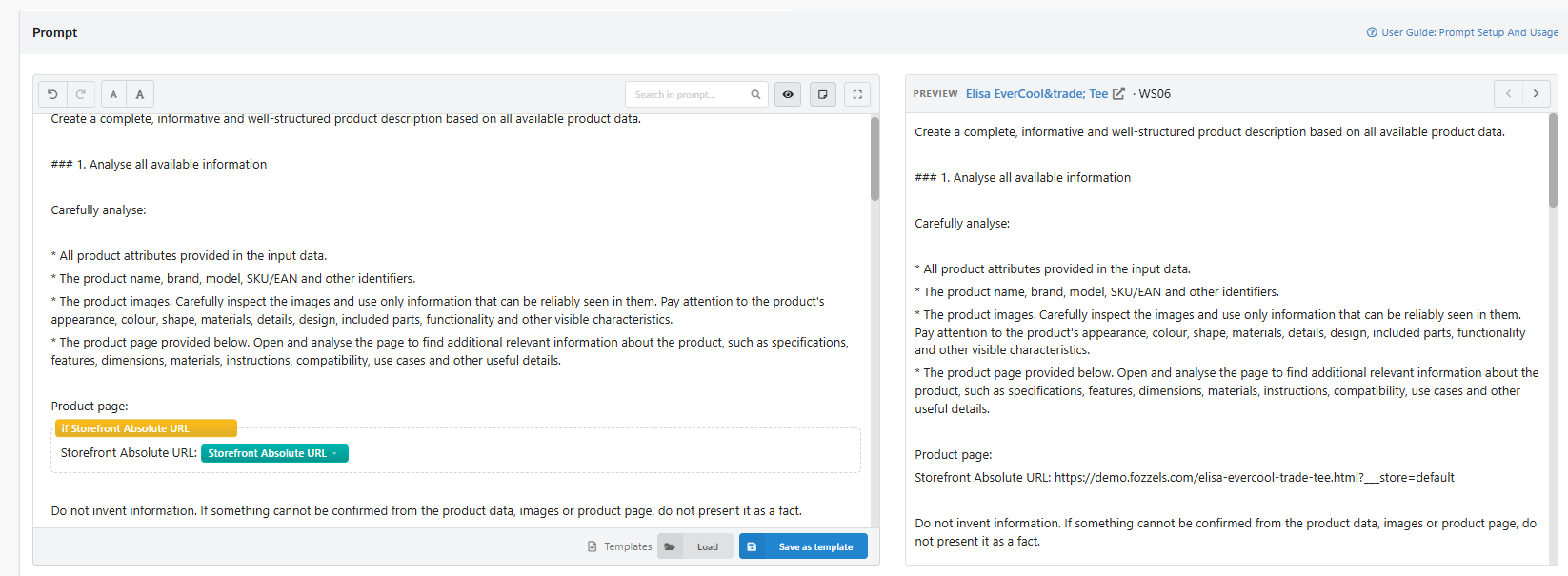Open Elisa EverCool Tee product link
The image size is (1568, 576).
click(x=1036, y=93)
